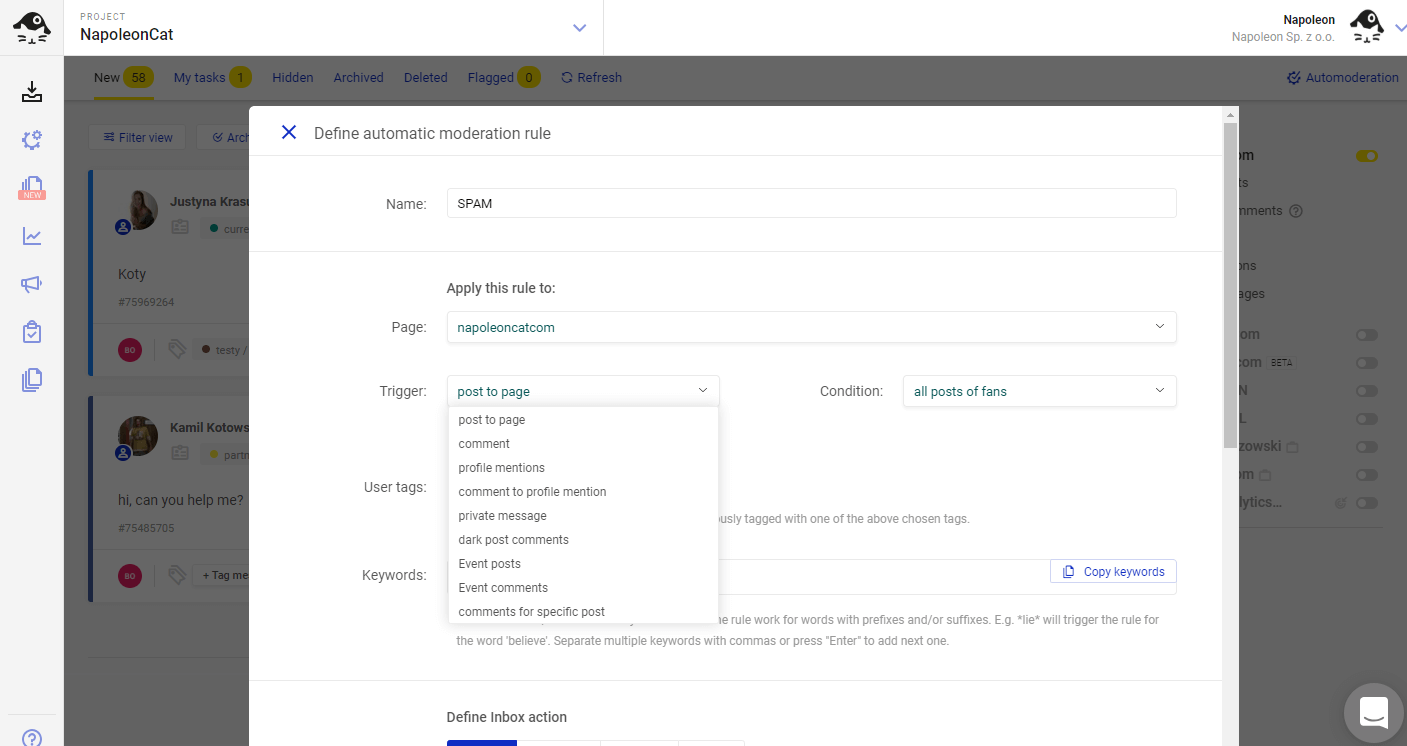This screenshot has width=1407, height=746.
Task: Click the BO avatar on Kamil's message
Action: (x=130, y=575)
